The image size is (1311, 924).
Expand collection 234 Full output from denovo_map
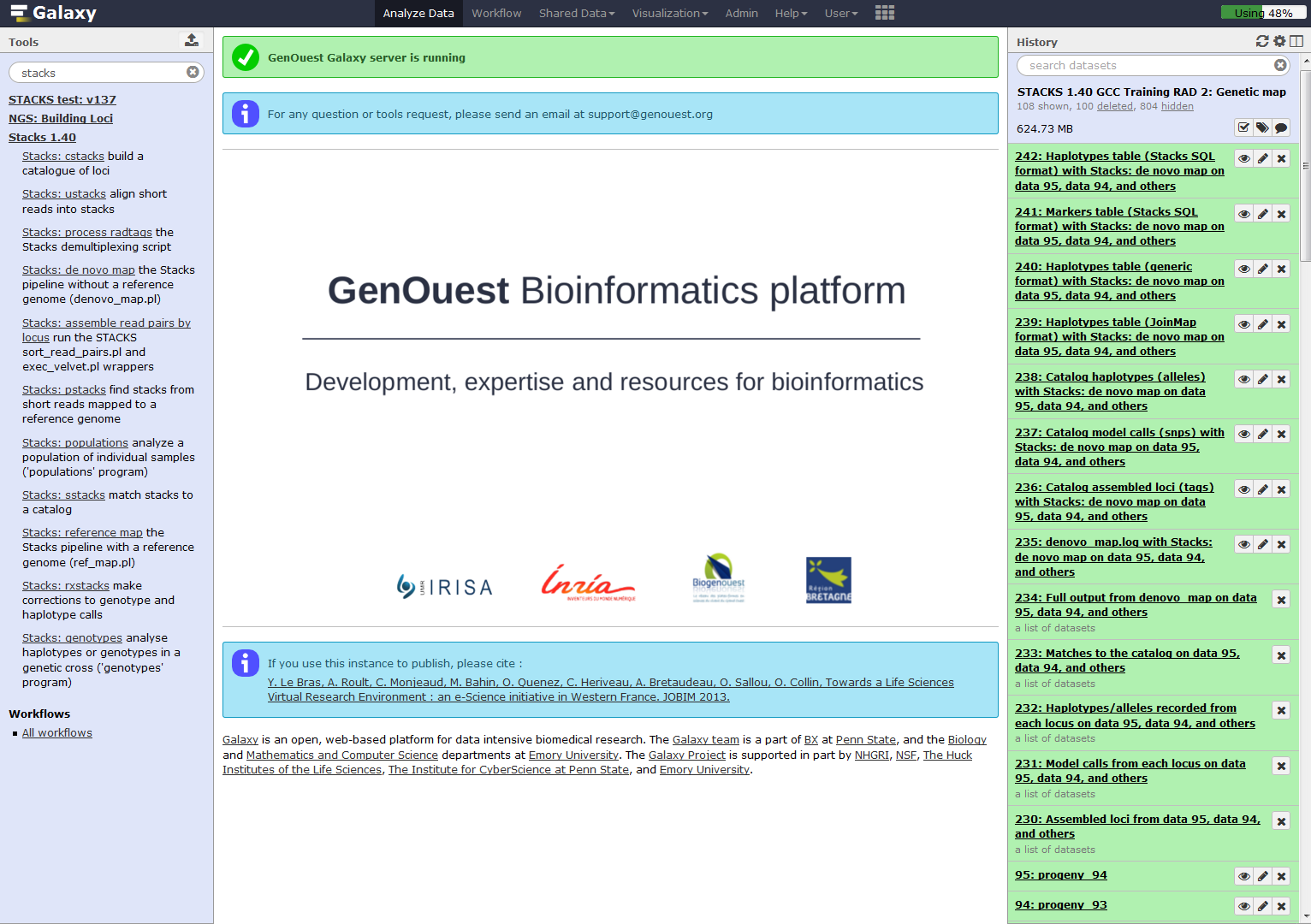[1136, 605]
